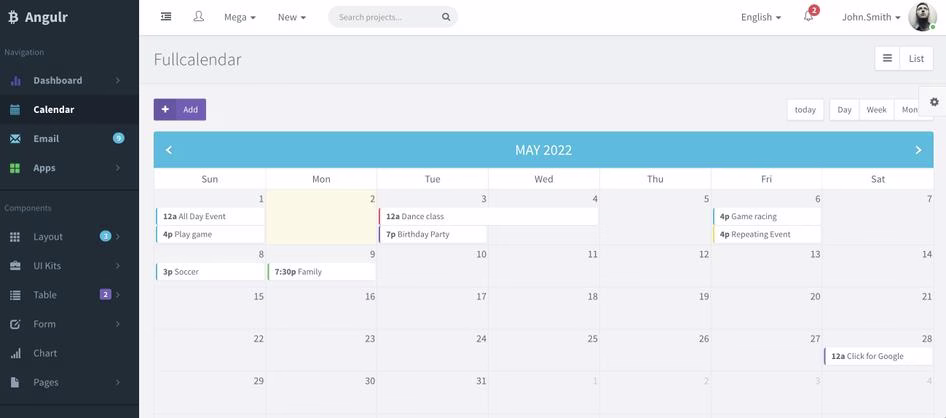Click the hamburger list-view icon button

tap(887, 59)
